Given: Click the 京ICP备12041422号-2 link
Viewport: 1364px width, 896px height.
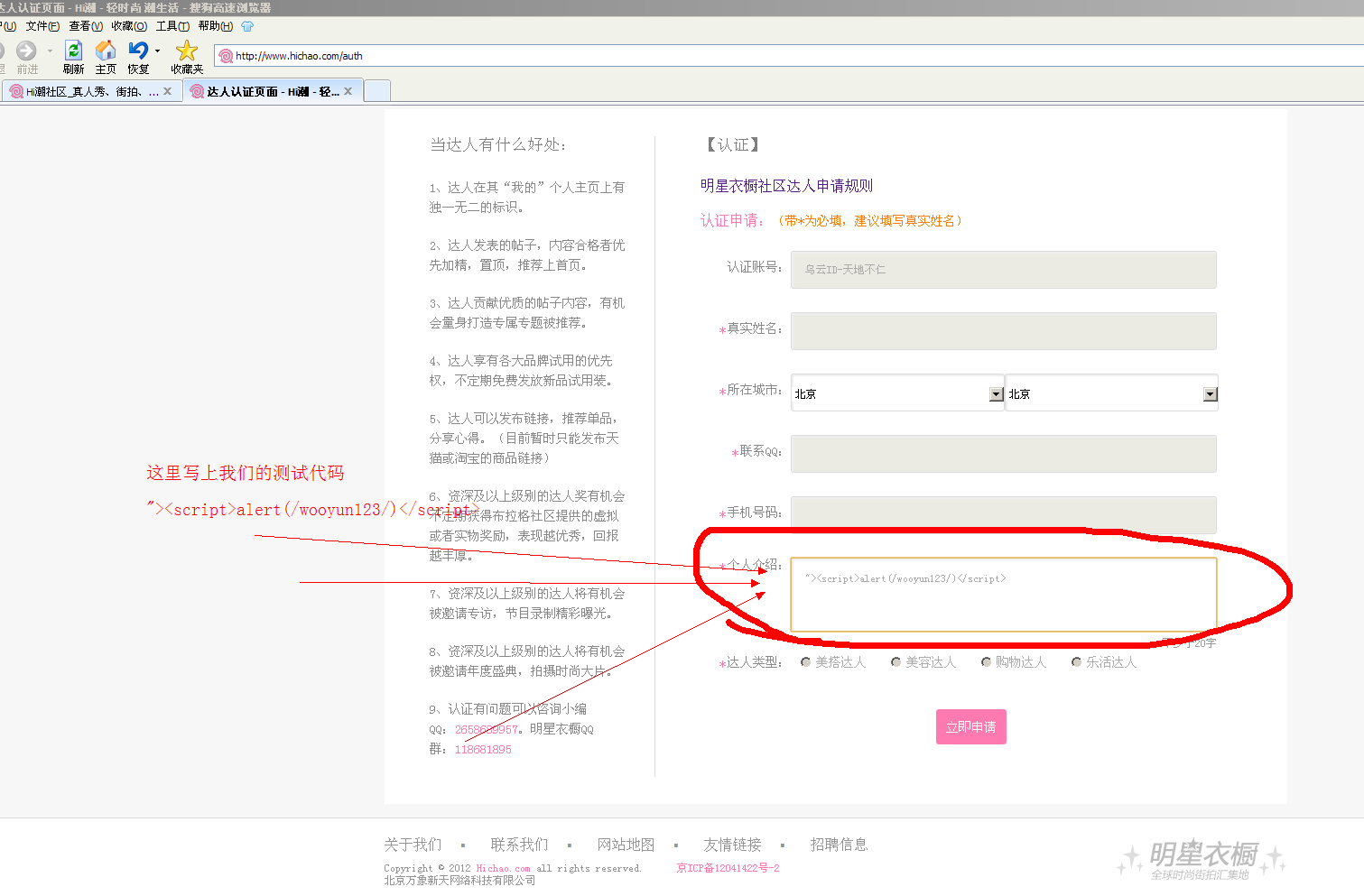Looking at the screenshot, I should [x=728, y=868].
